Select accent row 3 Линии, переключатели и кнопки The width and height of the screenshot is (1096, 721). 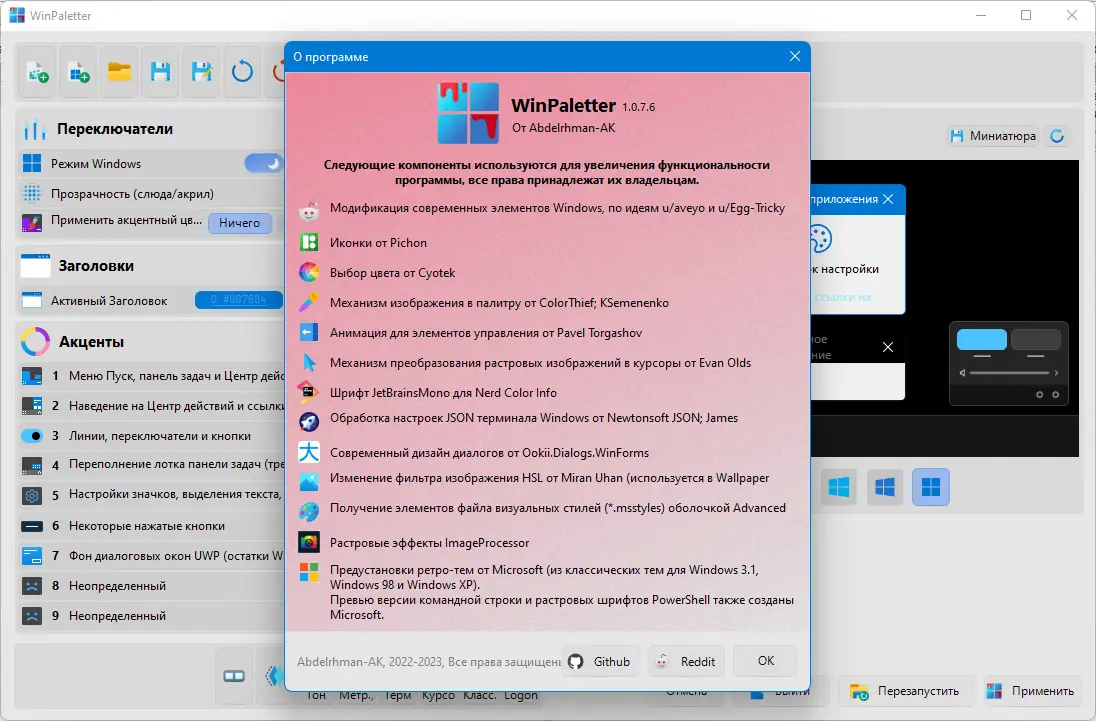coord(151,436)
